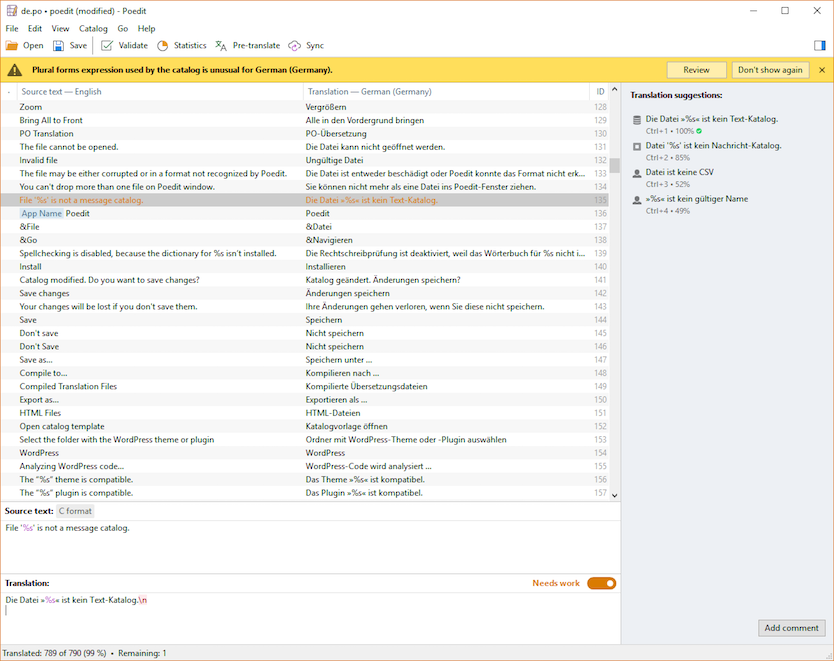Image resolution: width=834 pixels, height=661 pixels.
Task: Click the Sync cloud icon
Action: (x=294, y=46)
